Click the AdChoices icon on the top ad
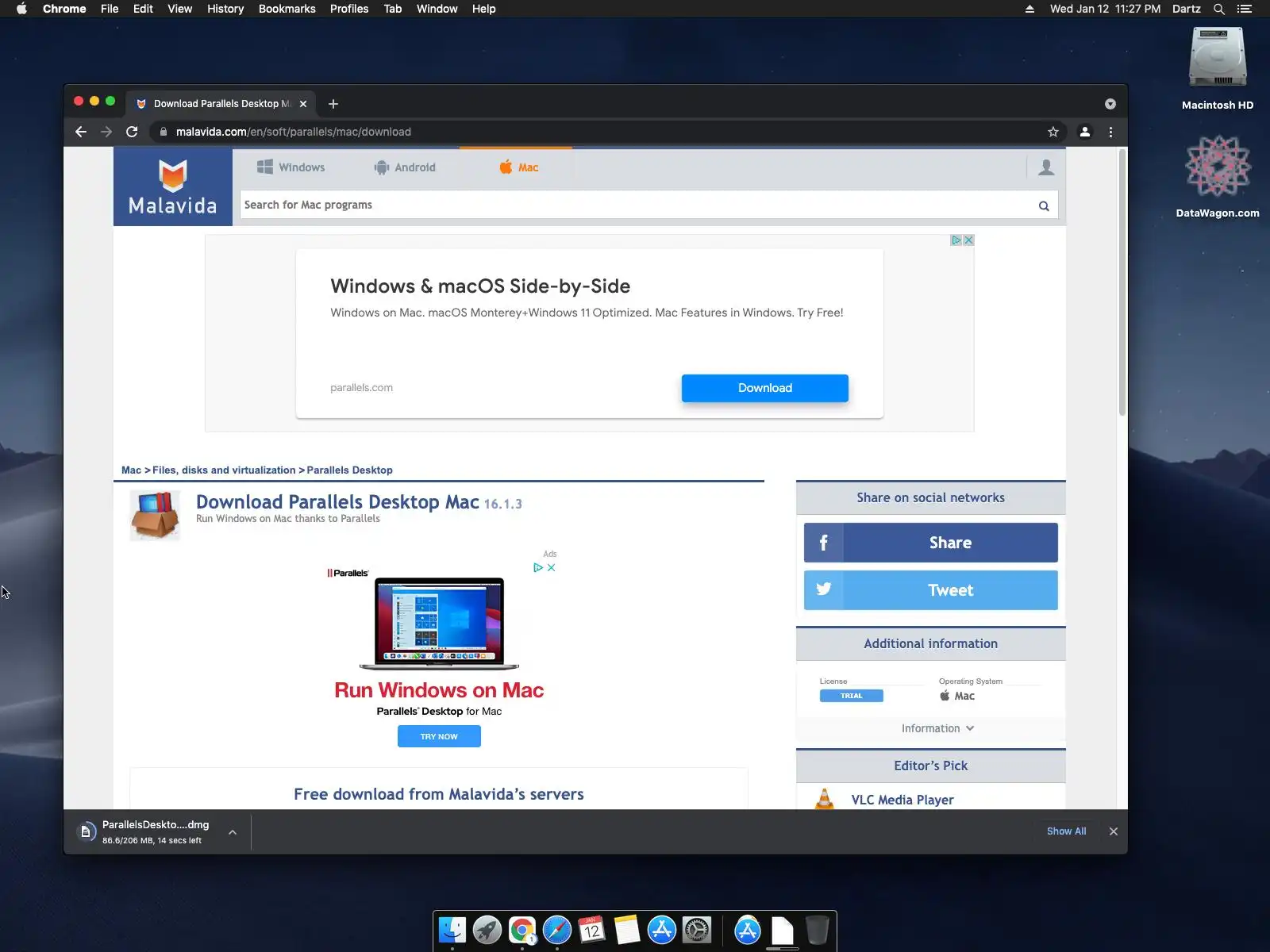The image size is (1270, 952). tap(956, 240)
